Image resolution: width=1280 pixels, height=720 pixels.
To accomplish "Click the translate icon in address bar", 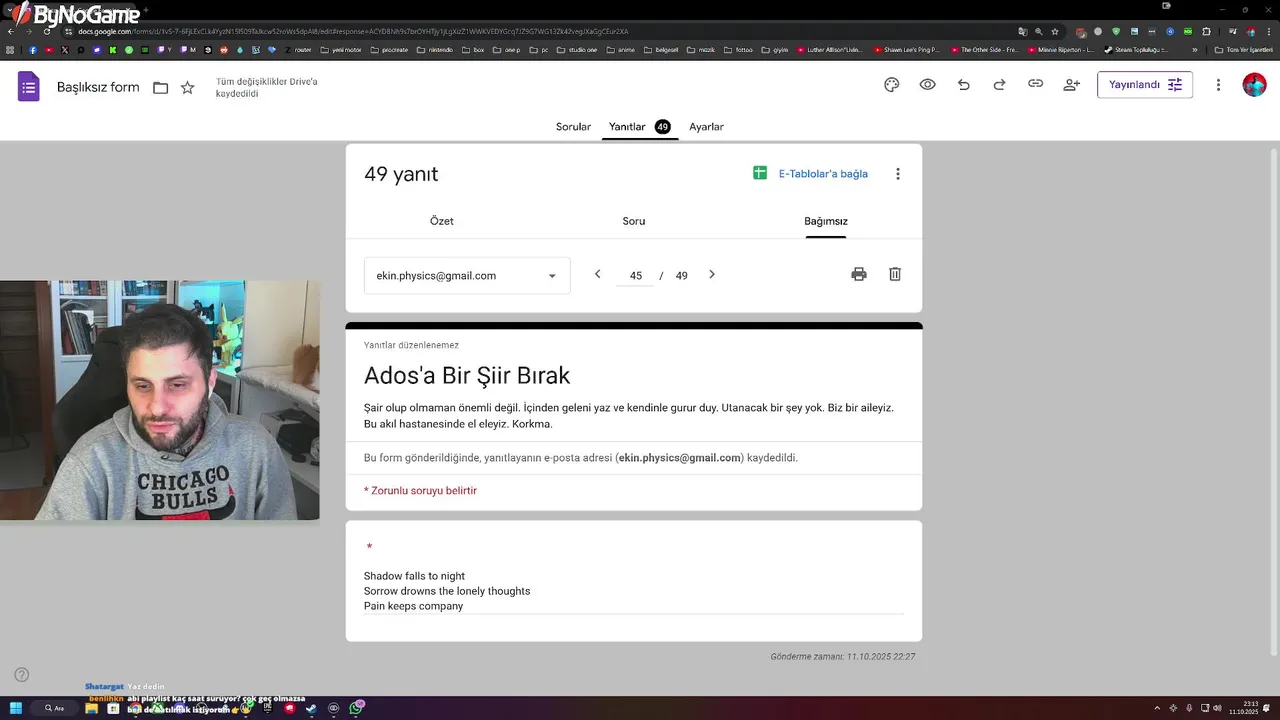I will (1022, 31).
